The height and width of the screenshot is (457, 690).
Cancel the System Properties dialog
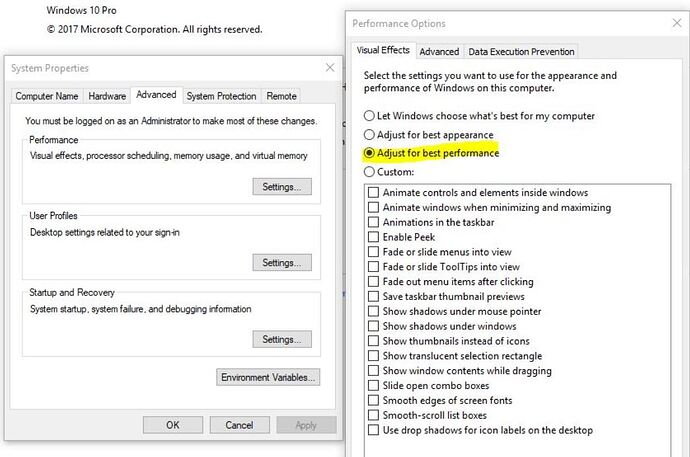point(239,425)
